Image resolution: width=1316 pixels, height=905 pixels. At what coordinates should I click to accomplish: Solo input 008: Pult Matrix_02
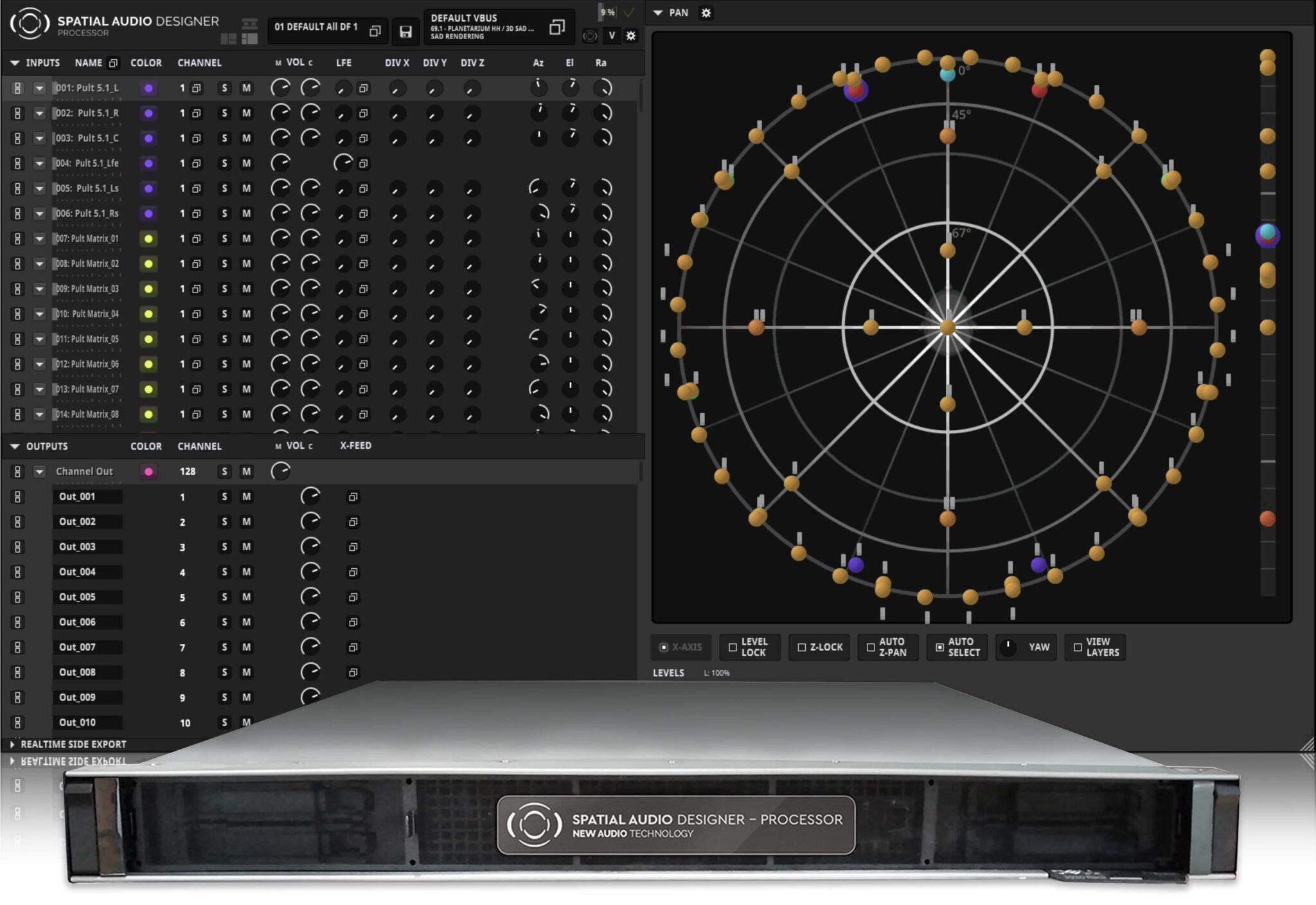224,264
